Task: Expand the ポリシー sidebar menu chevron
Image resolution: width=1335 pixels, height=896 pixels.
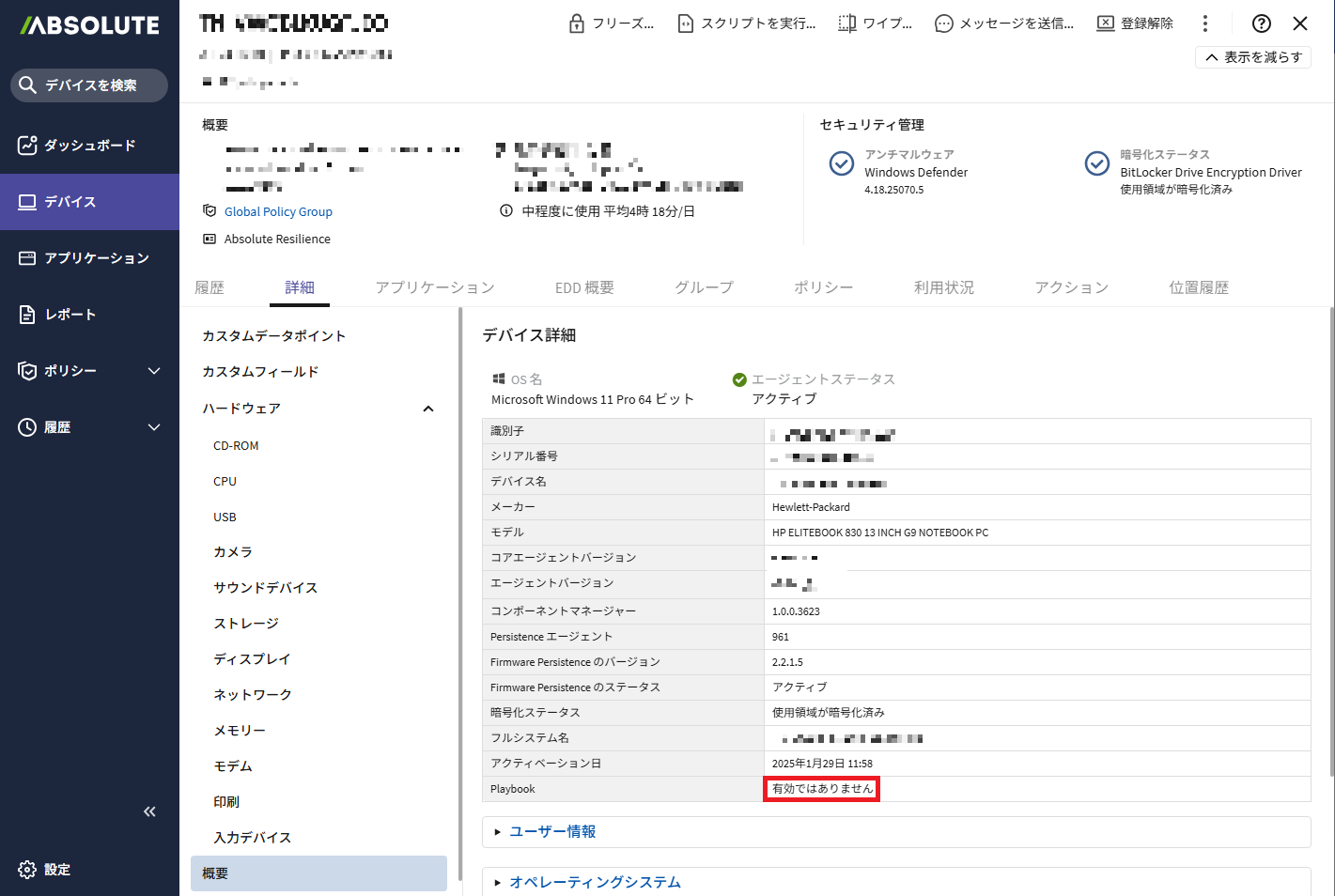Action: [154, 371]
